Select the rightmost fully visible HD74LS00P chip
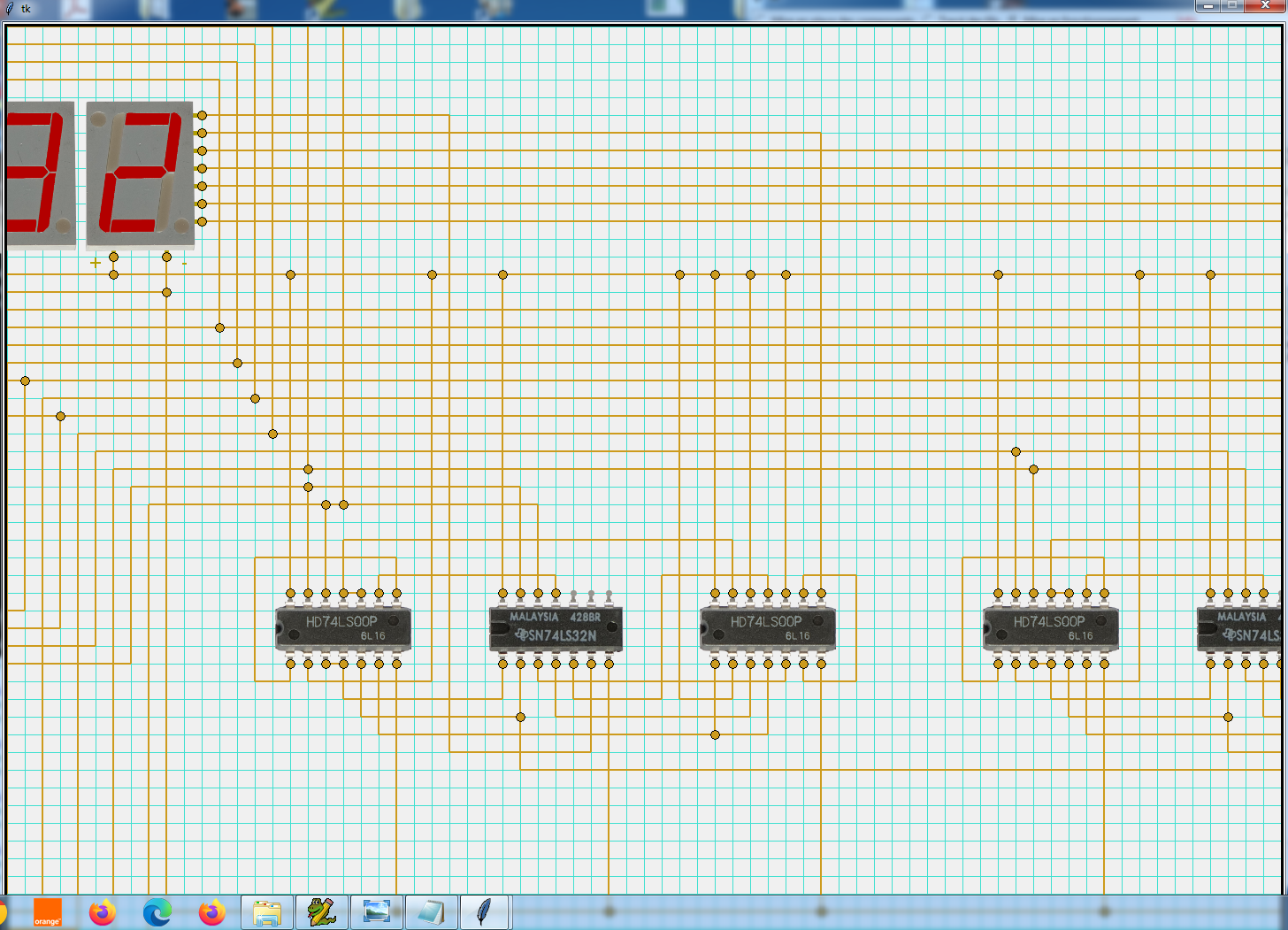The image size is (1288, 930). pyautogui.click(x=1051, y=627)
